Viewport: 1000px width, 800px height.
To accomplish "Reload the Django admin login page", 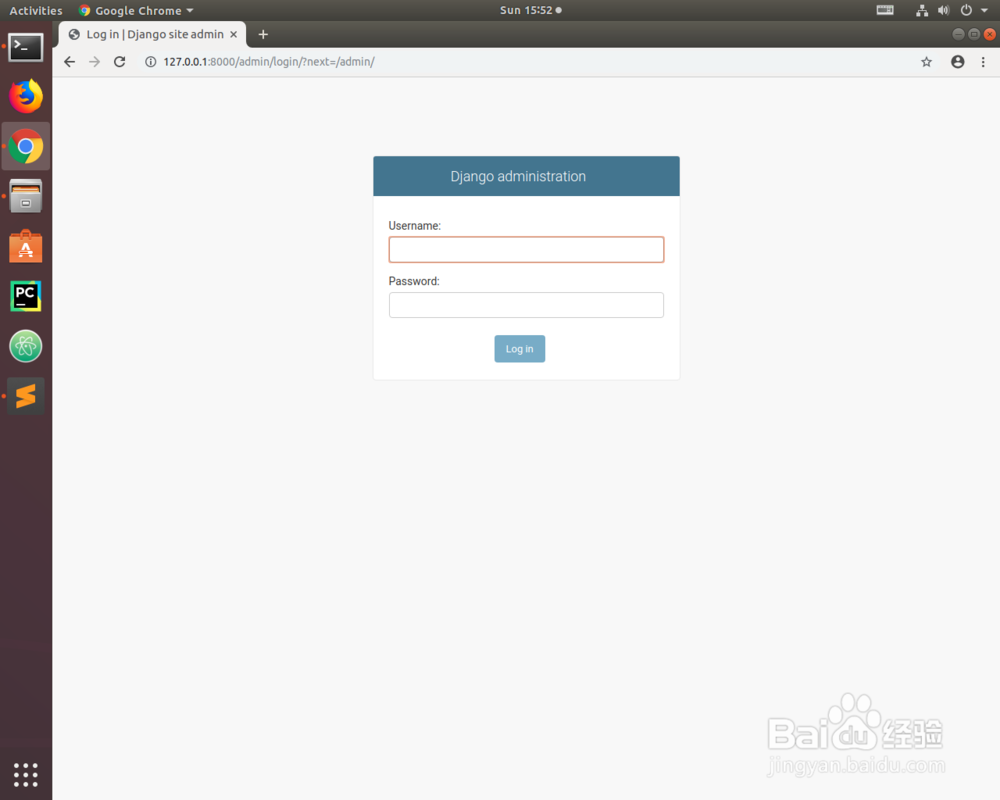I will (x=119, y=62).
